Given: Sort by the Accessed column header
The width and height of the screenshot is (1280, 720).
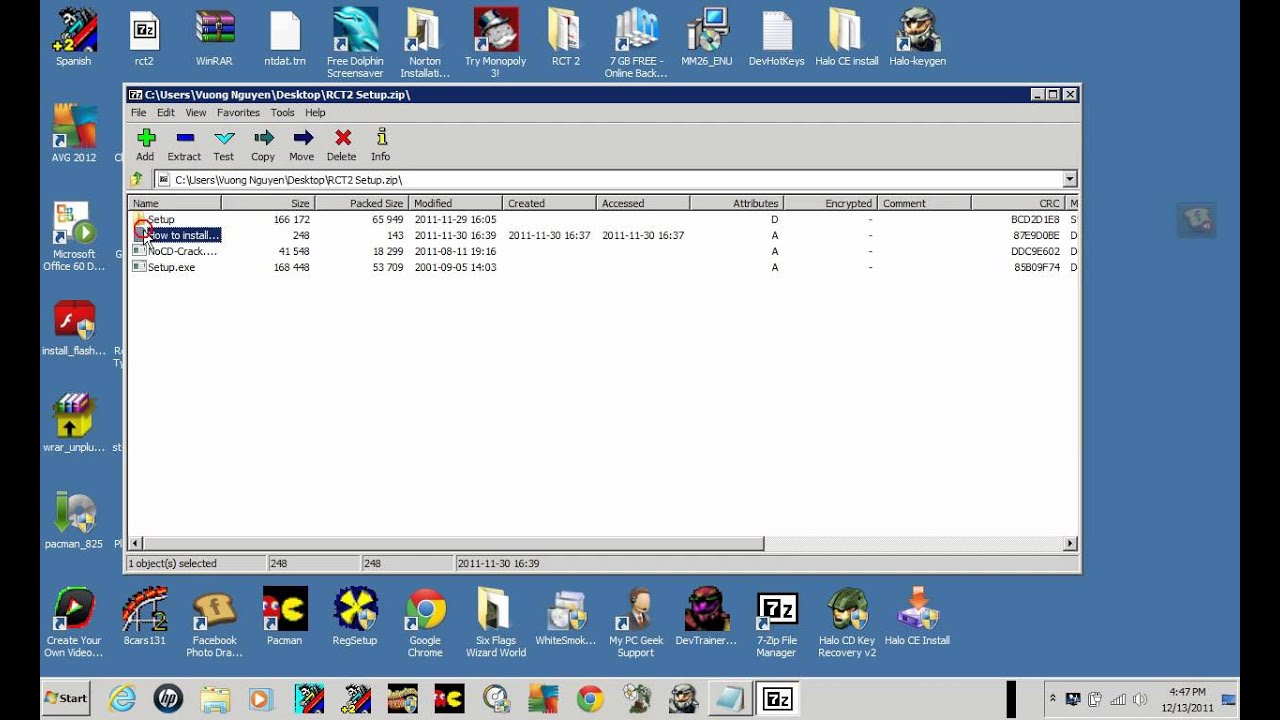Looking at the screenshot, I should click(643, 203).
